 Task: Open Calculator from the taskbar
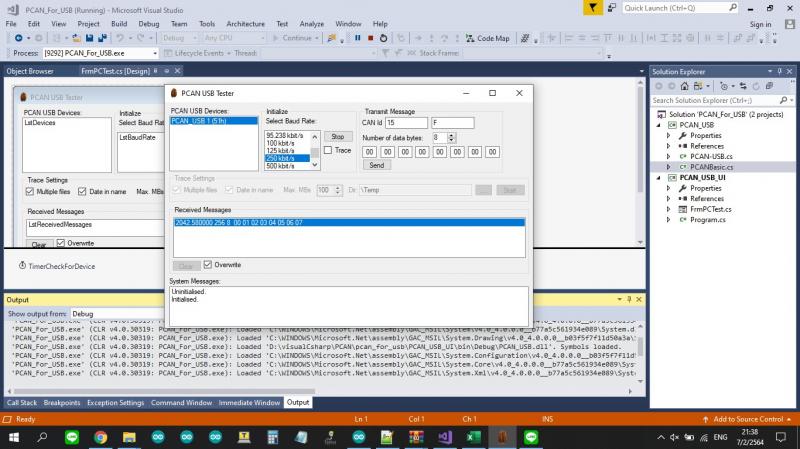pos(272,437)
